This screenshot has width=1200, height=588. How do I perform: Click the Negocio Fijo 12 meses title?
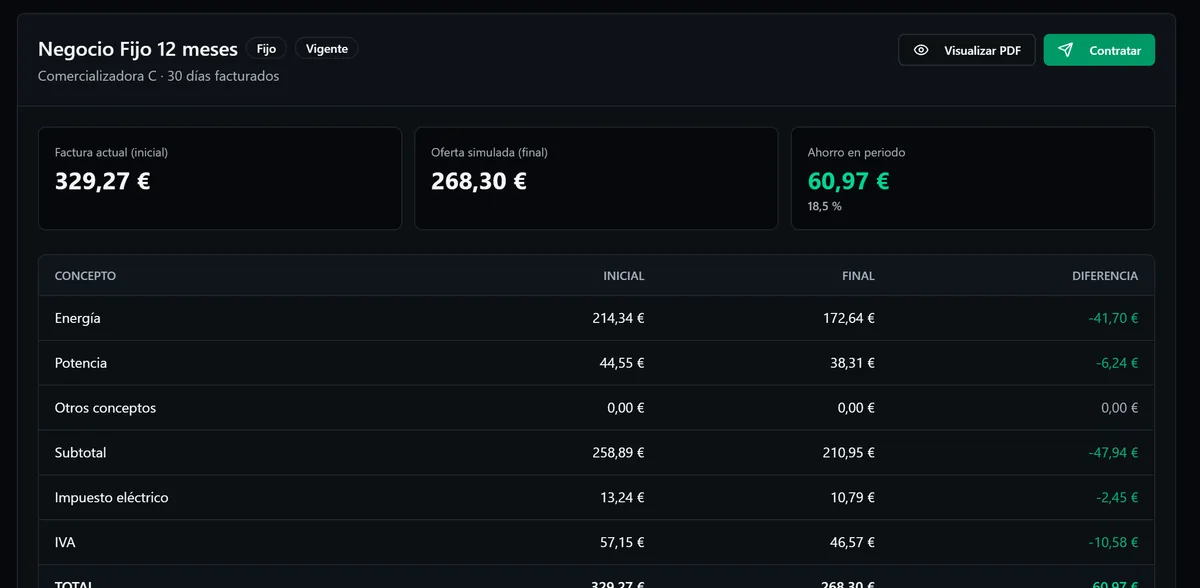pos(138,49)
